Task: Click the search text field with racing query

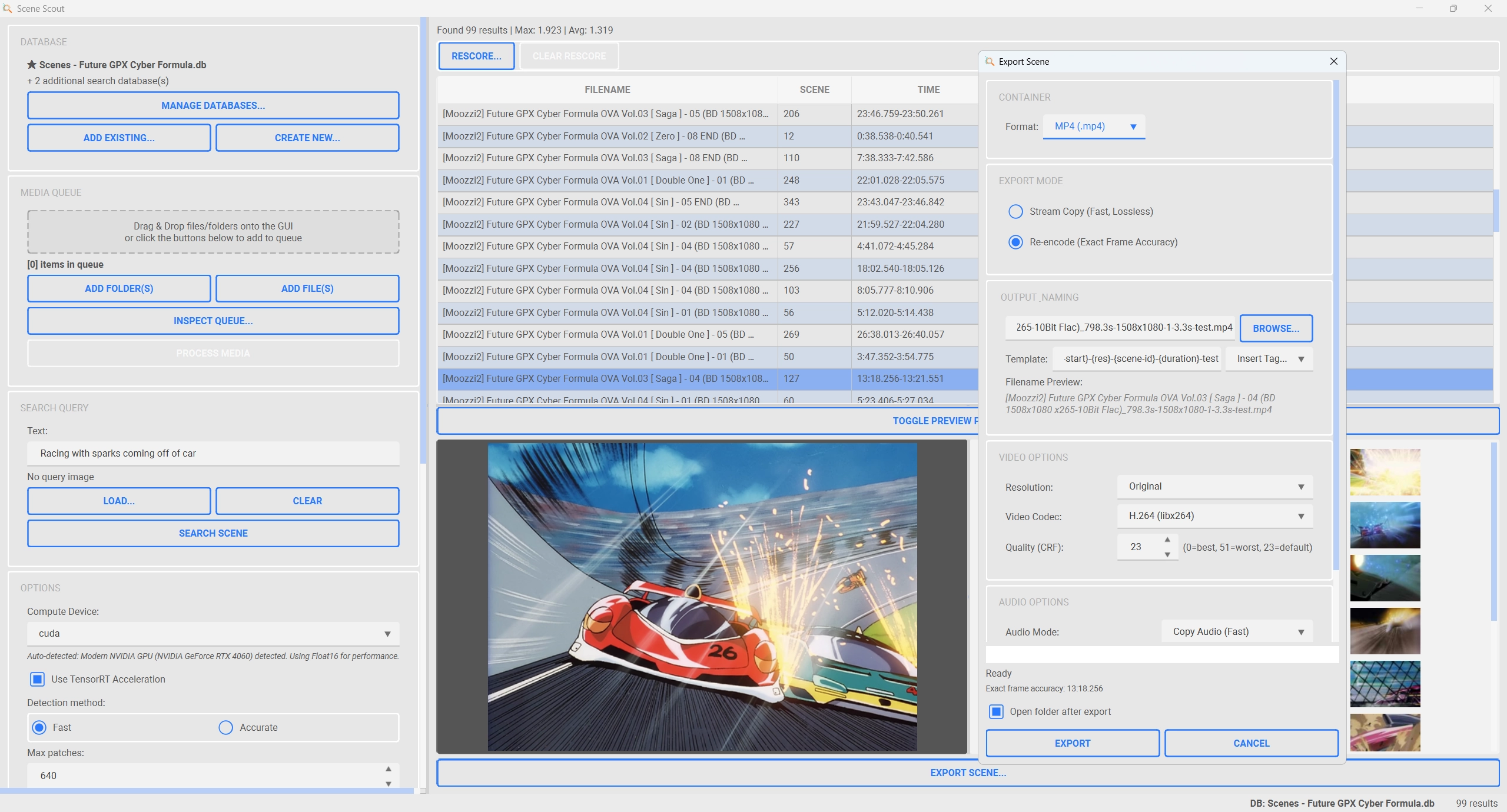Action: pyautogui.click(x=213, y=453)
